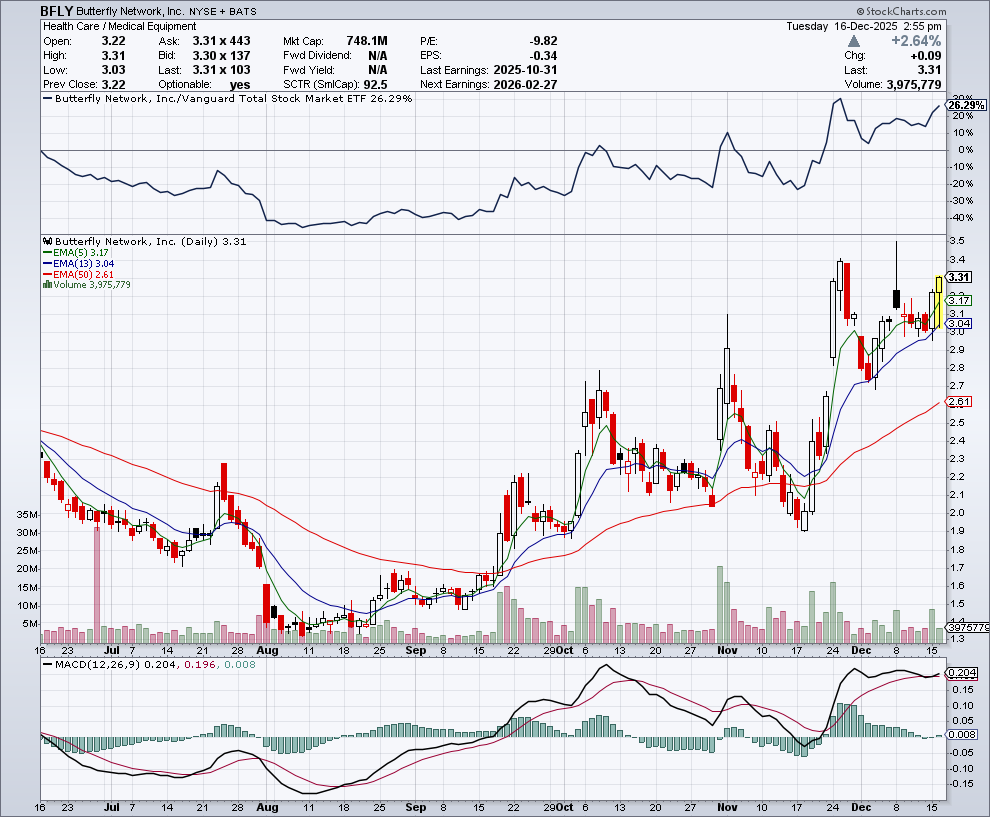The height and width of the screenshot is (817, 990).
Task: Click the gray up-arrow change indicator
Action: coord(854,41)
